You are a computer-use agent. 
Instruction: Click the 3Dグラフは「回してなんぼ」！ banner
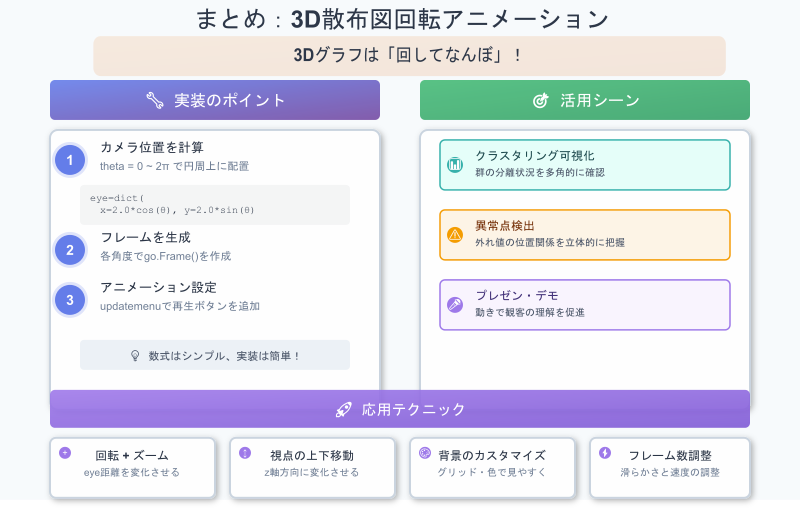pyautogui.click(x=409, y=56)
